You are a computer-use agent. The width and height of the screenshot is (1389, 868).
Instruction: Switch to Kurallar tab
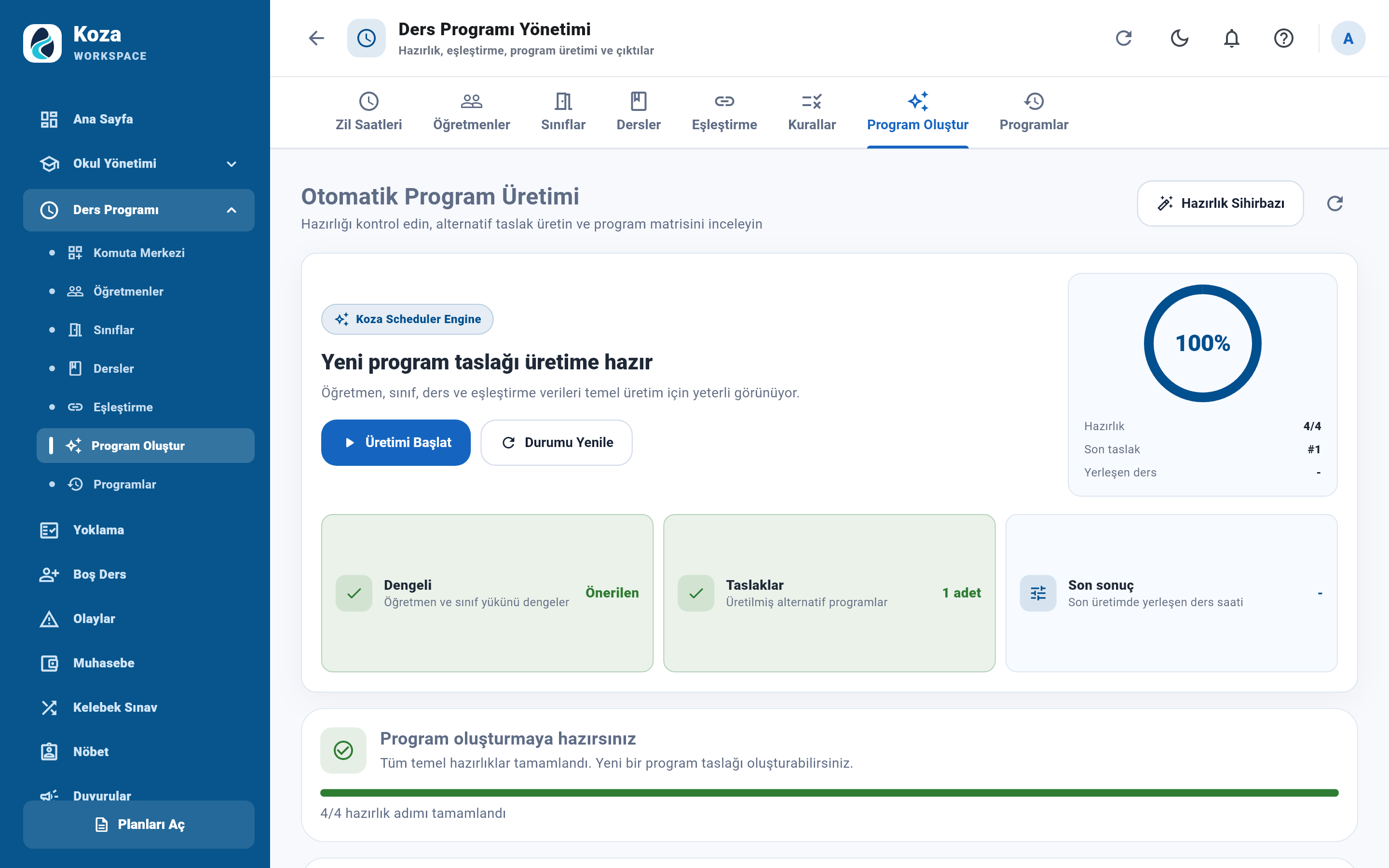click(x=812, y=112)
